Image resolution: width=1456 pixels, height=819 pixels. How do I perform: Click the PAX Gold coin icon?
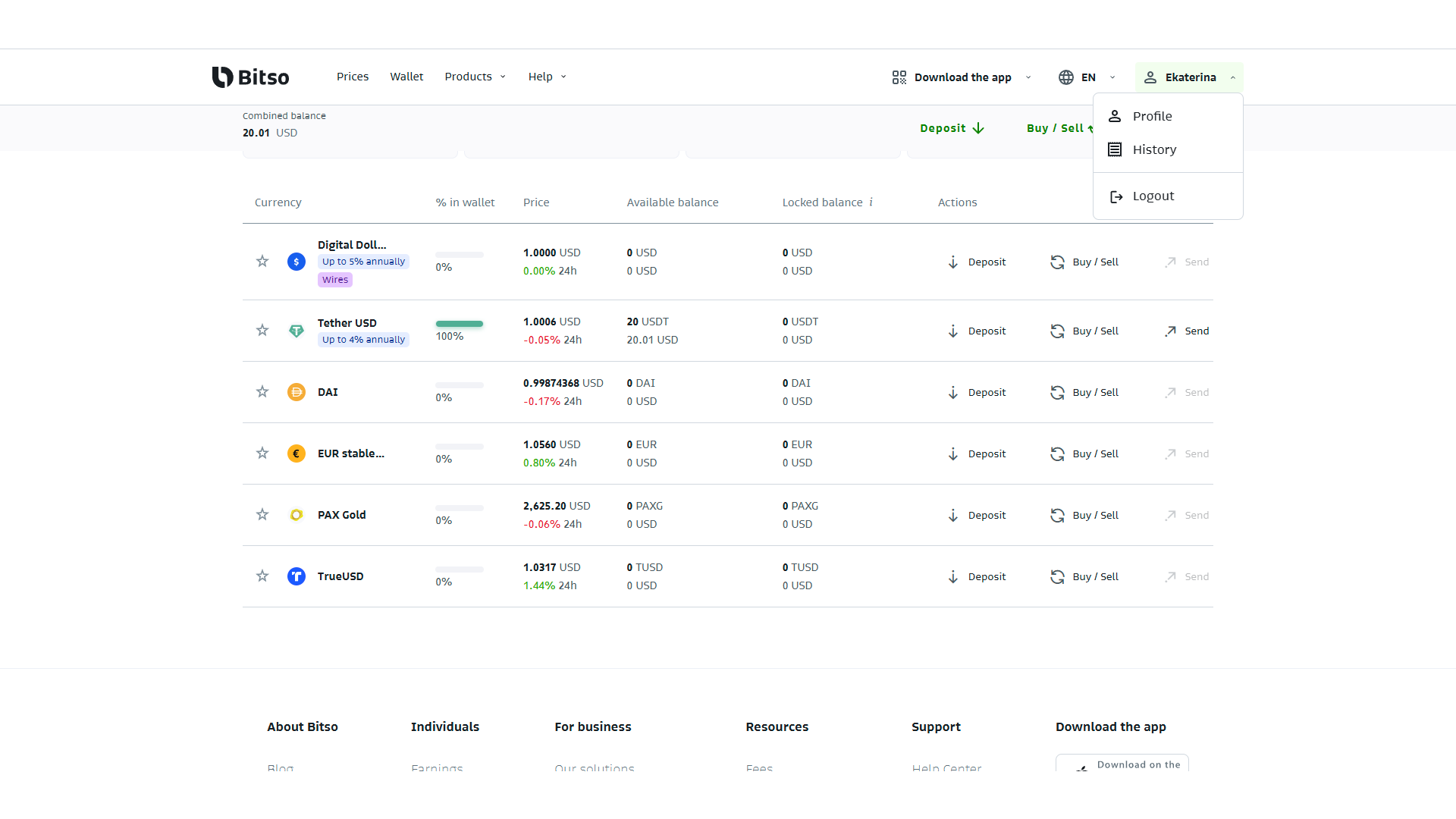point(297,515)
